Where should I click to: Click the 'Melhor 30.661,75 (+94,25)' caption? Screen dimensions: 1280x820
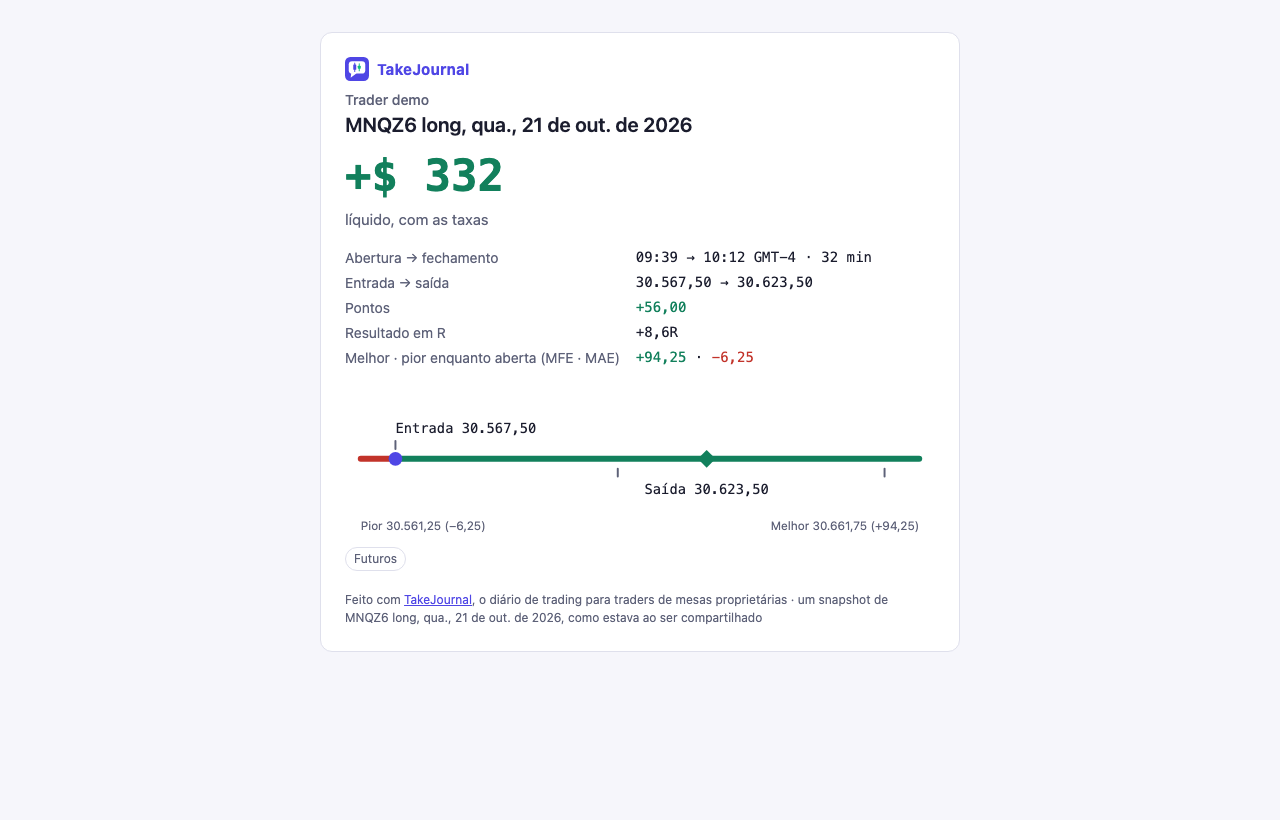(x=845, y=526)
